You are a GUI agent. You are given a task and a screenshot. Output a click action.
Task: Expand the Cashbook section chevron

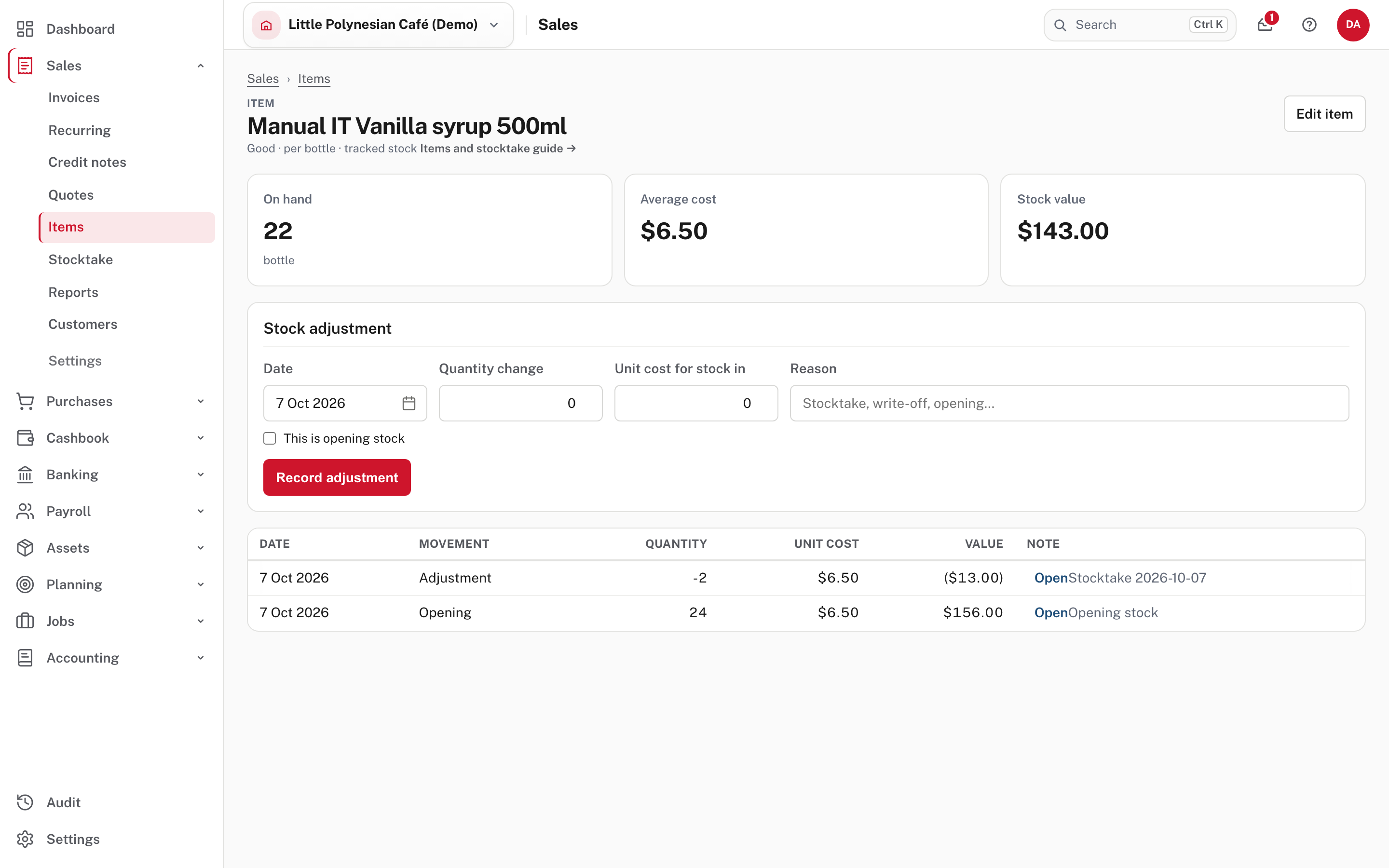point(200,438)
